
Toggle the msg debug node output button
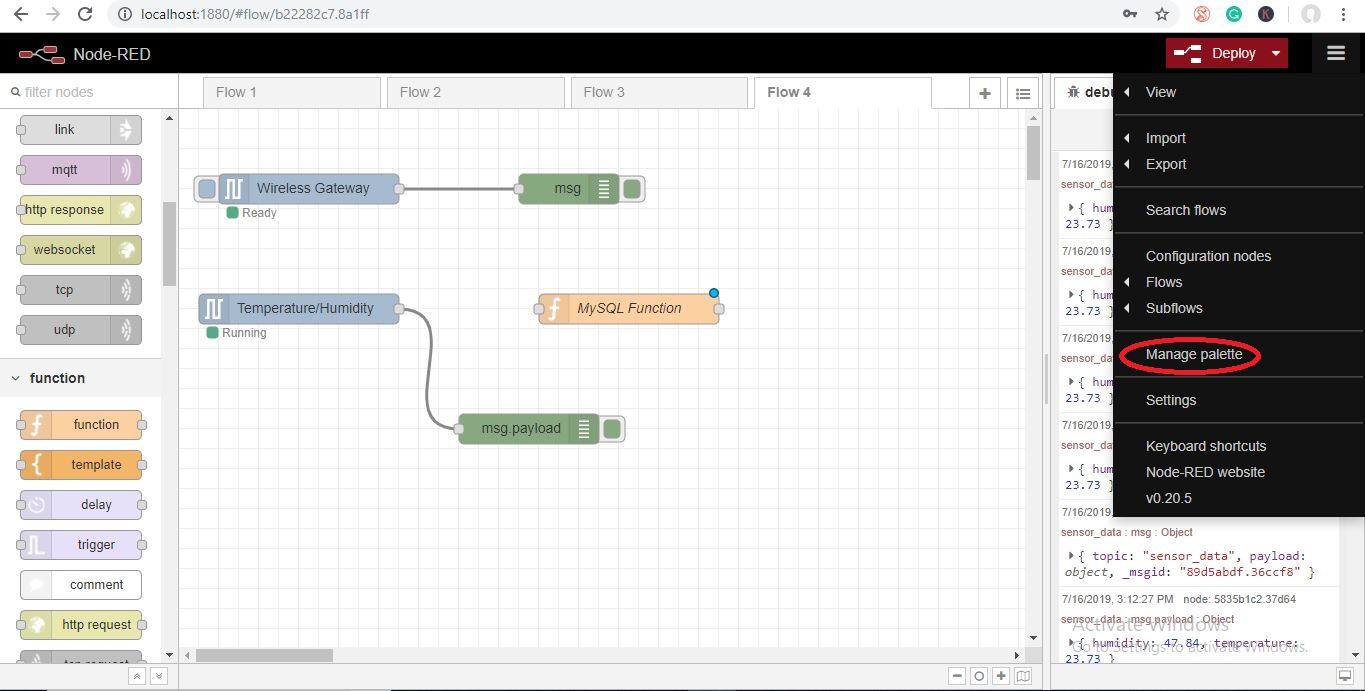[x=632, y=188]
